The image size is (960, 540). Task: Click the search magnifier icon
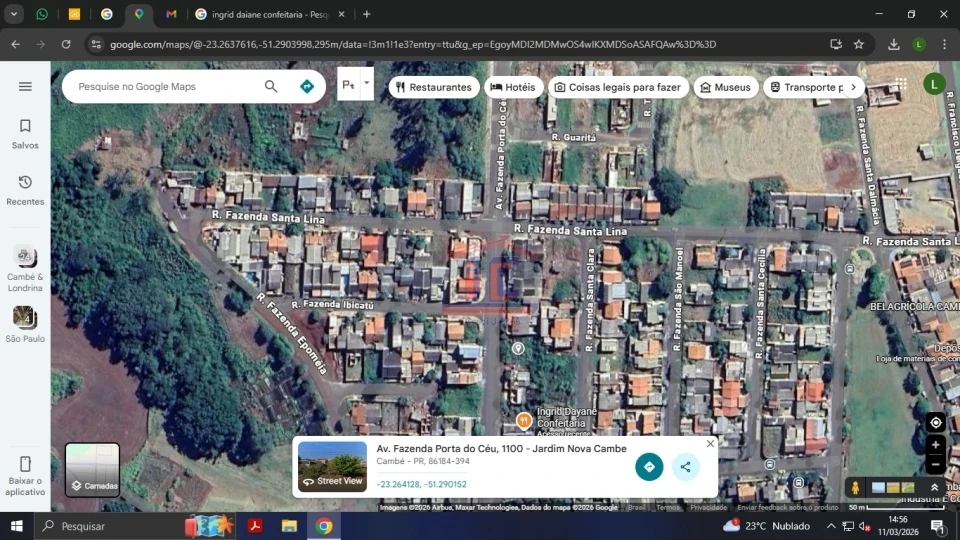271,87
